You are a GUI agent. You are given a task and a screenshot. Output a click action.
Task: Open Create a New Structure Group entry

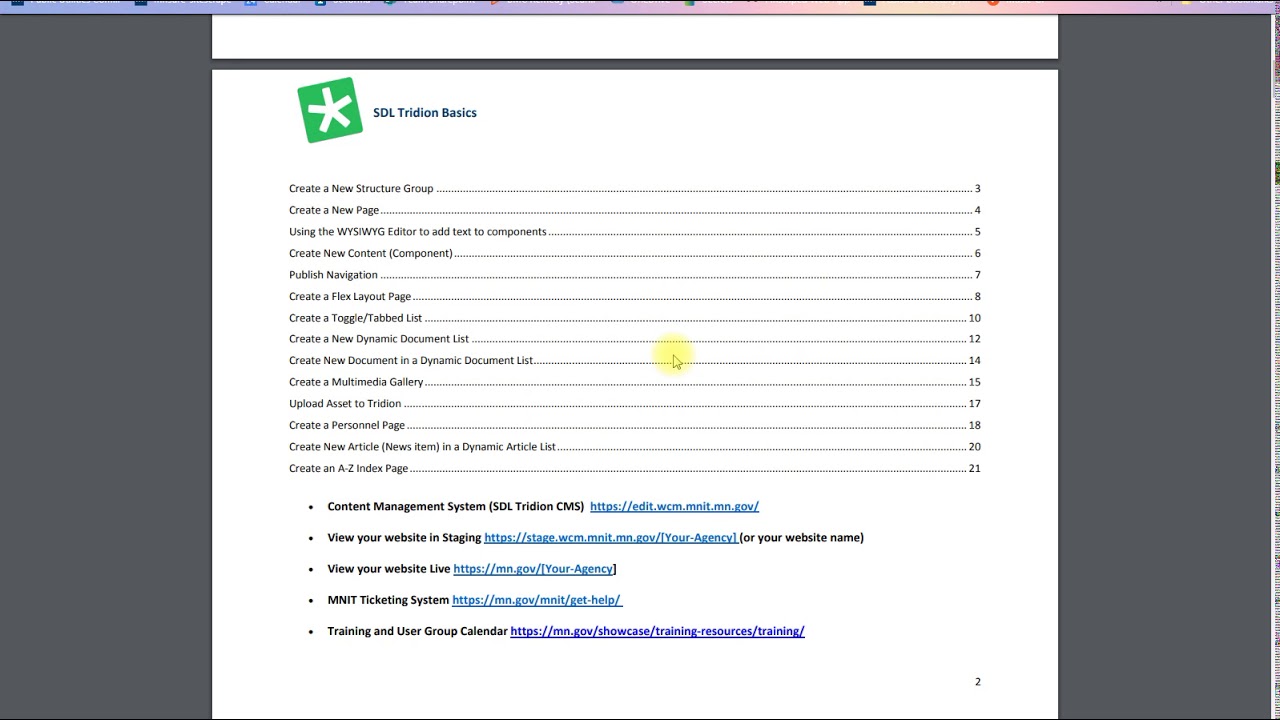pyautogui.click(x=634, y=188)
